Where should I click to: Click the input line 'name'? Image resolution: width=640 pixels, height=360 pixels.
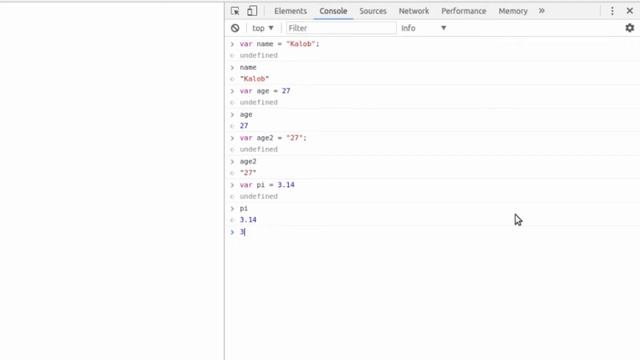[248, 67]
